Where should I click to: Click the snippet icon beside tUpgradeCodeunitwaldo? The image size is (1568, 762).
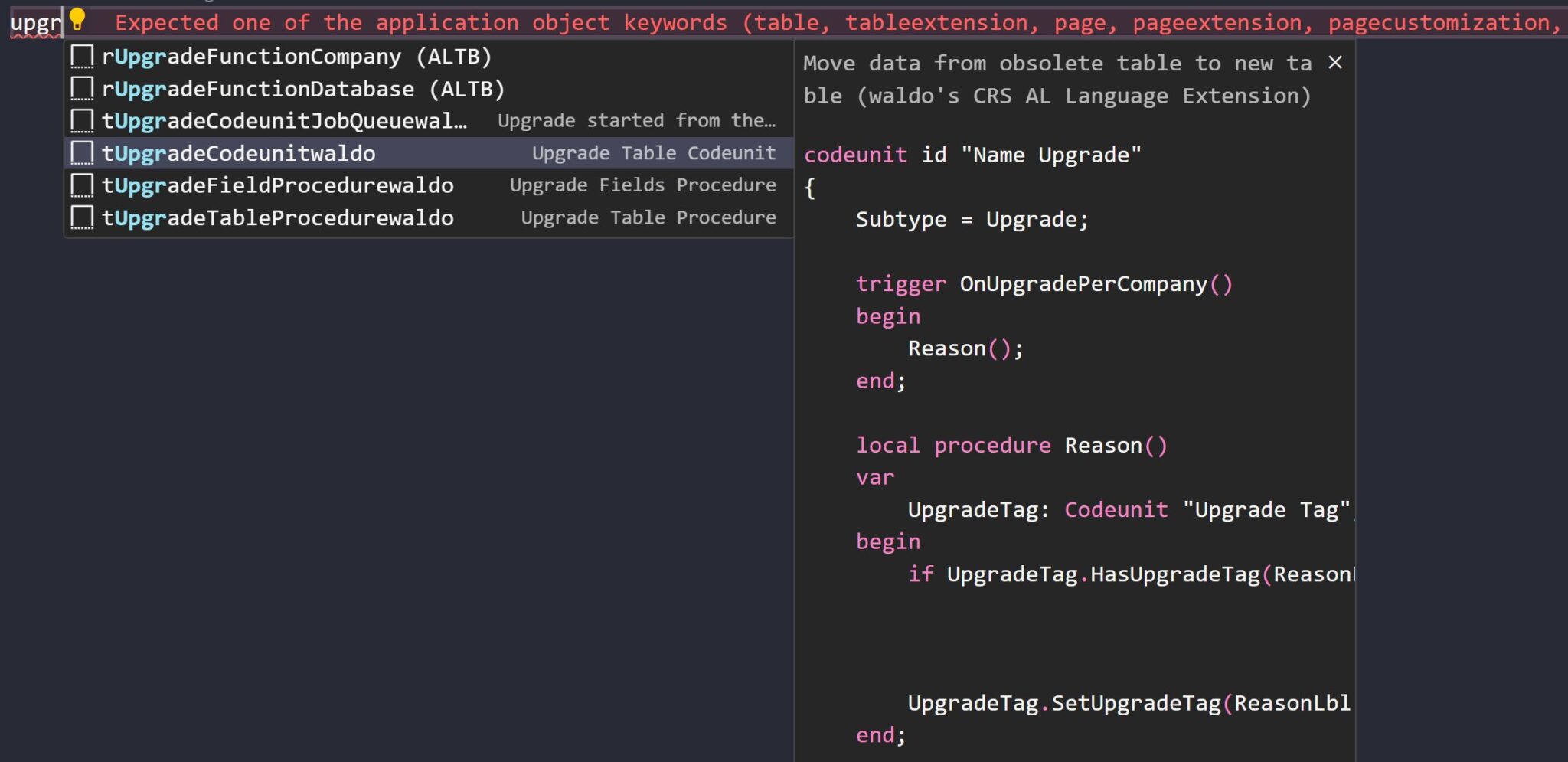82,153
